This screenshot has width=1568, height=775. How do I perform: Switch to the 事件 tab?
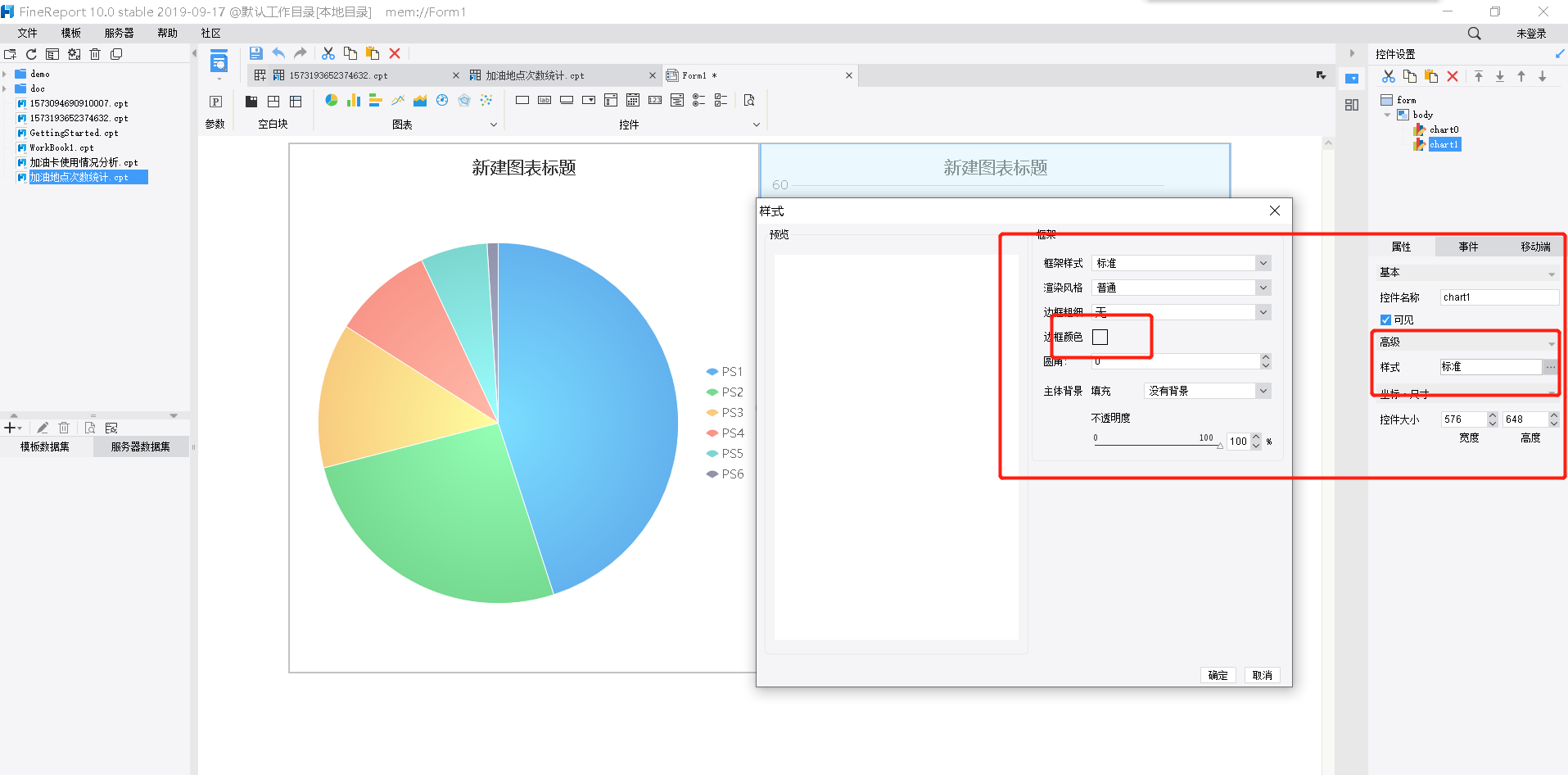1468,247
